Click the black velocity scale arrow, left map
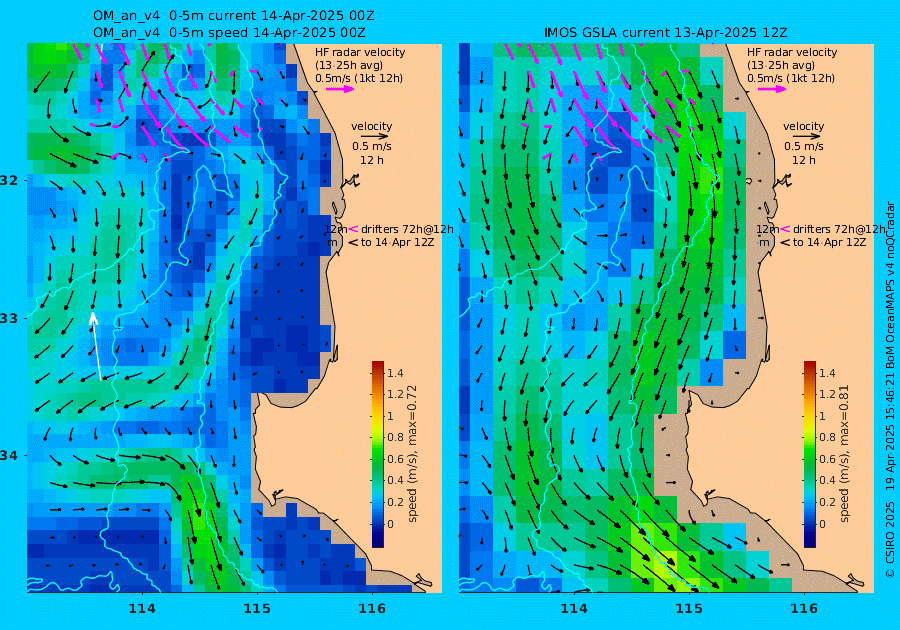This screenshot has height=630, width=900. (375, 137)
